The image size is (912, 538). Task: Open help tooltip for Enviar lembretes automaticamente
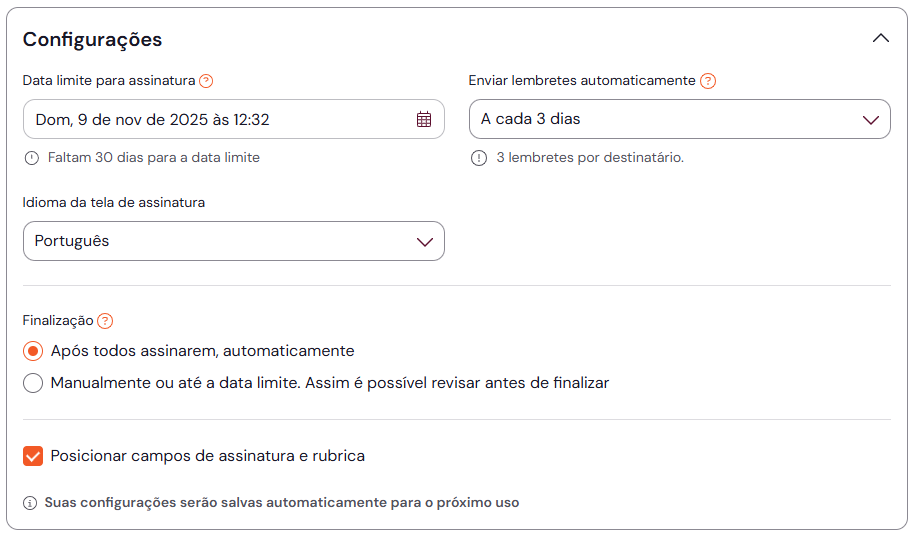708,81
